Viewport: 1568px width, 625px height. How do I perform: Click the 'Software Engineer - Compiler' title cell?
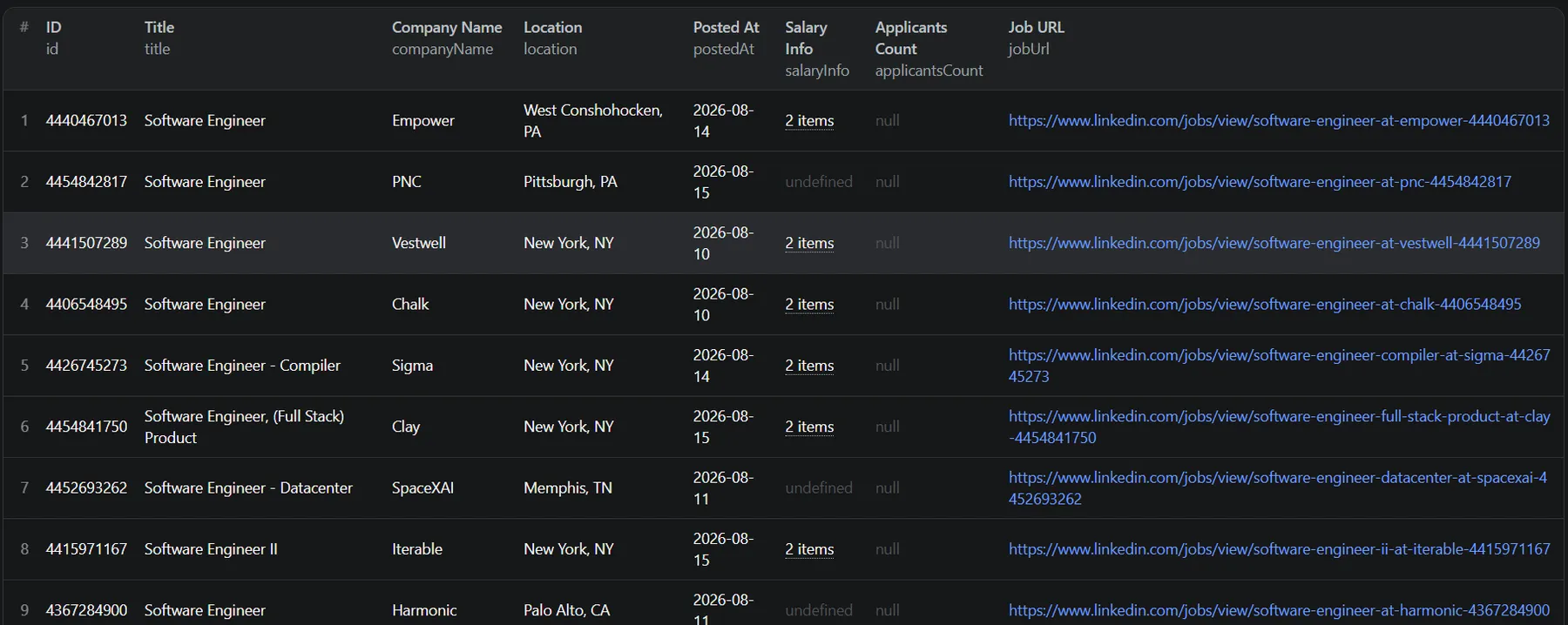(242, 366)
